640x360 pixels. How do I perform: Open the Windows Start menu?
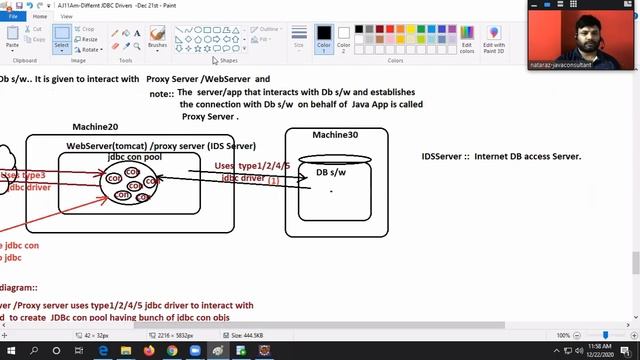(x=11, y=351)
